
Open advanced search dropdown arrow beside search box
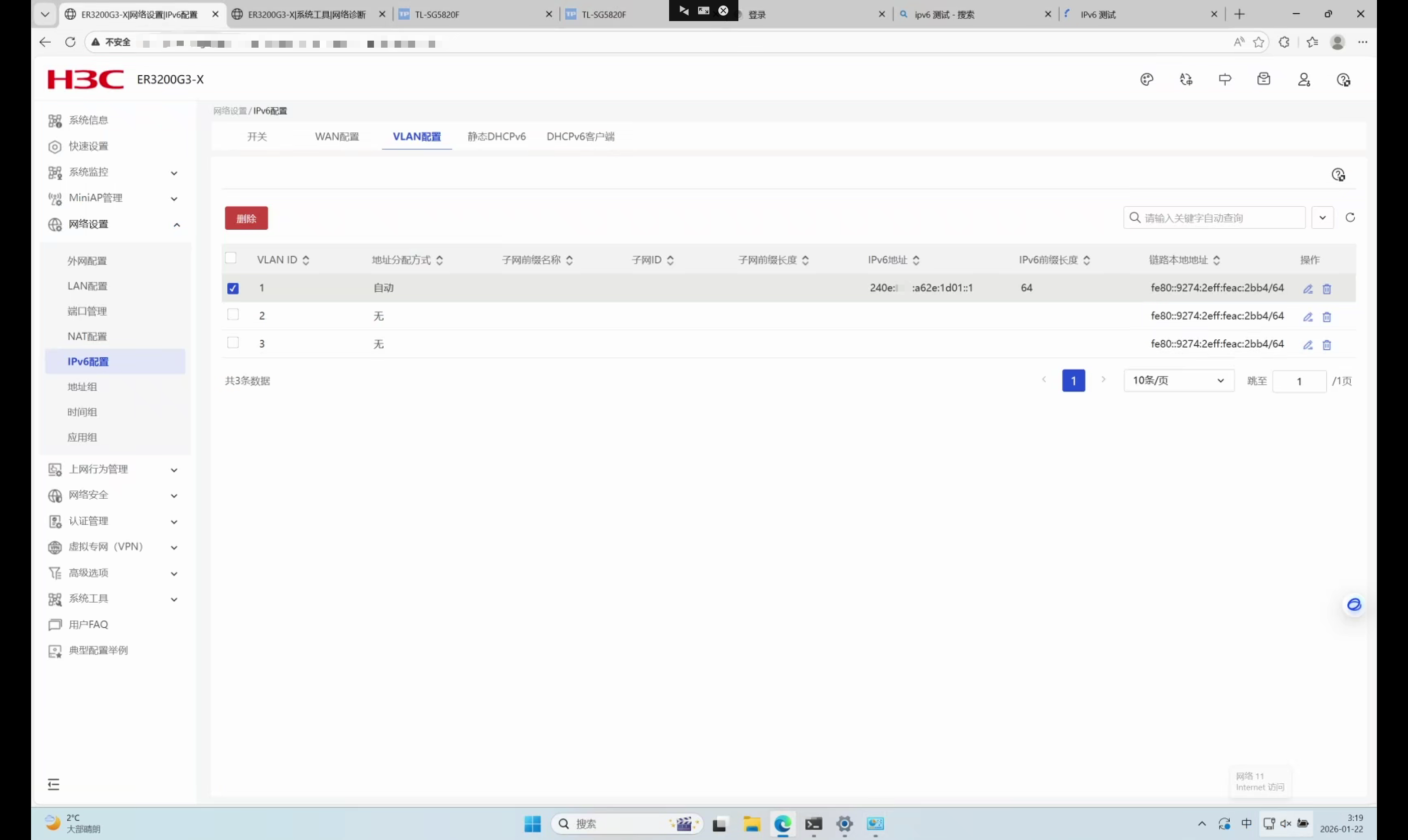(1323, 218)
